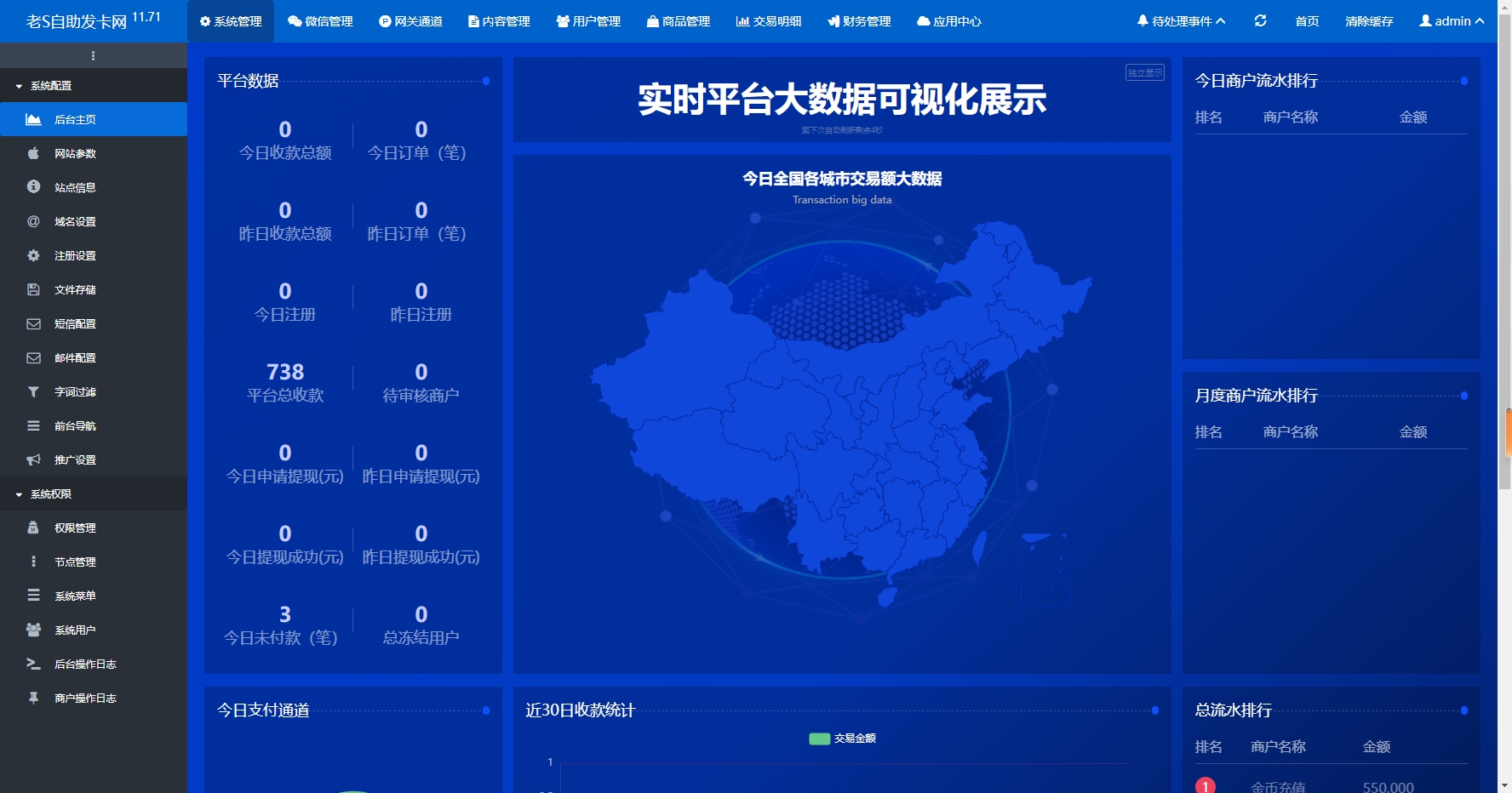Click the 商户操作日志 pin icon
The width and height of the screenshot is (1512, 793).
pos(33,698)
